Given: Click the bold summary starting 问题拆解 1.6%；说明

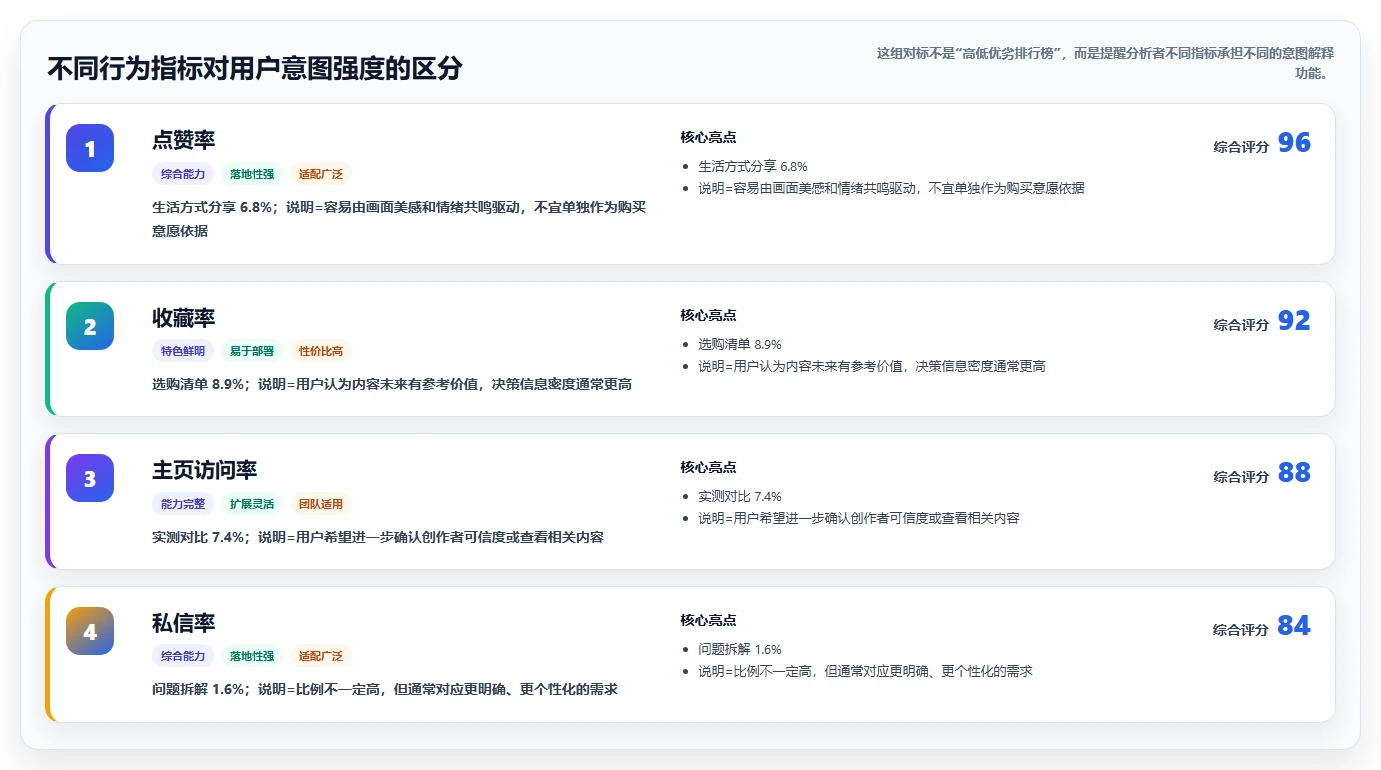Looking at the screenshot, I should (x=385, y=690).
